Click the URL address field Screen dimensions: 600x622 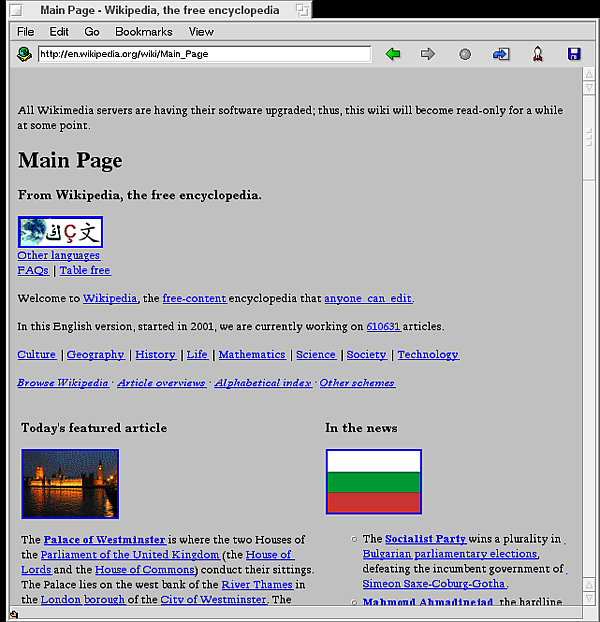(x=205, y=54)
